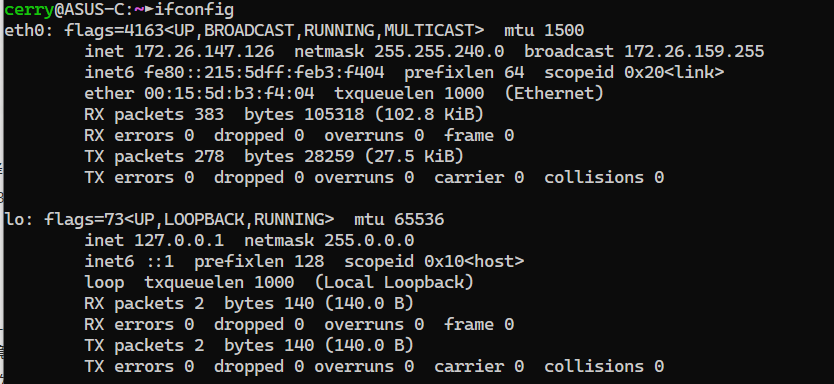The image size is (834, 384).
Task: Click the eth0 mtu 1500 value
Action: pyautogui.click(x=564, y=30)
